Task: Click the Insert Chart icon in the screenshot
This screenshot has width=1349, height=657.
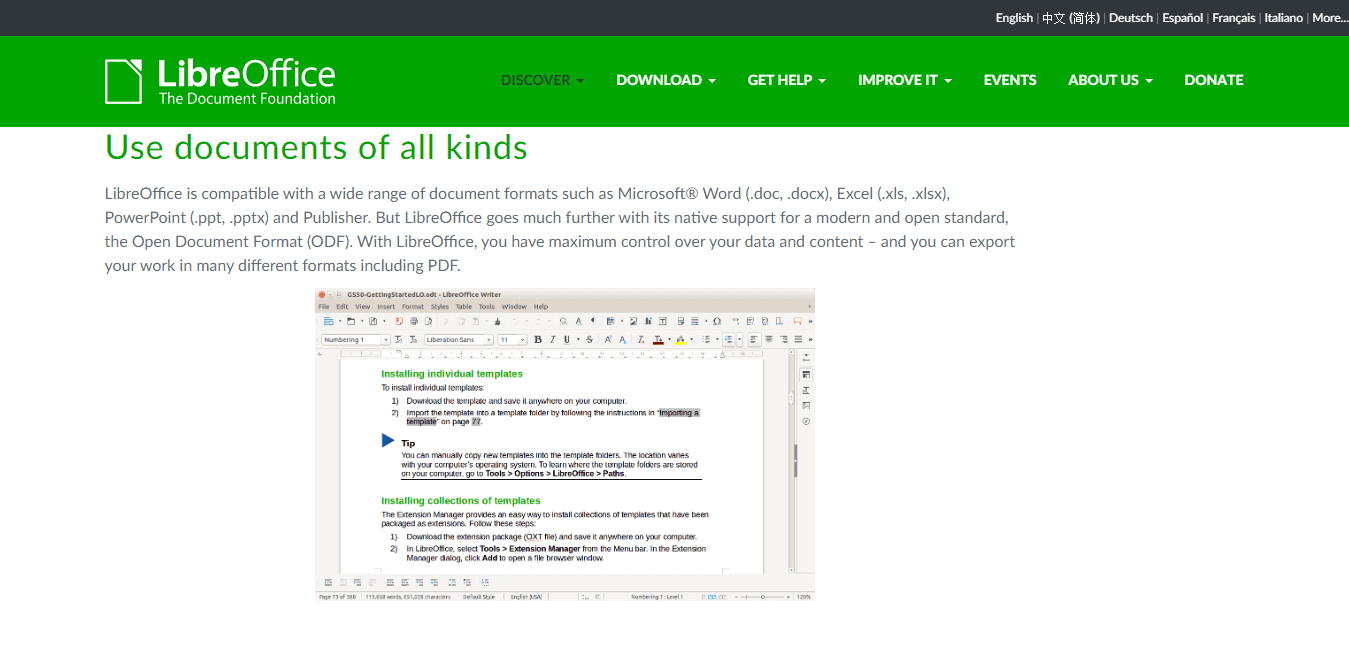Action: (x=648, y=321)
